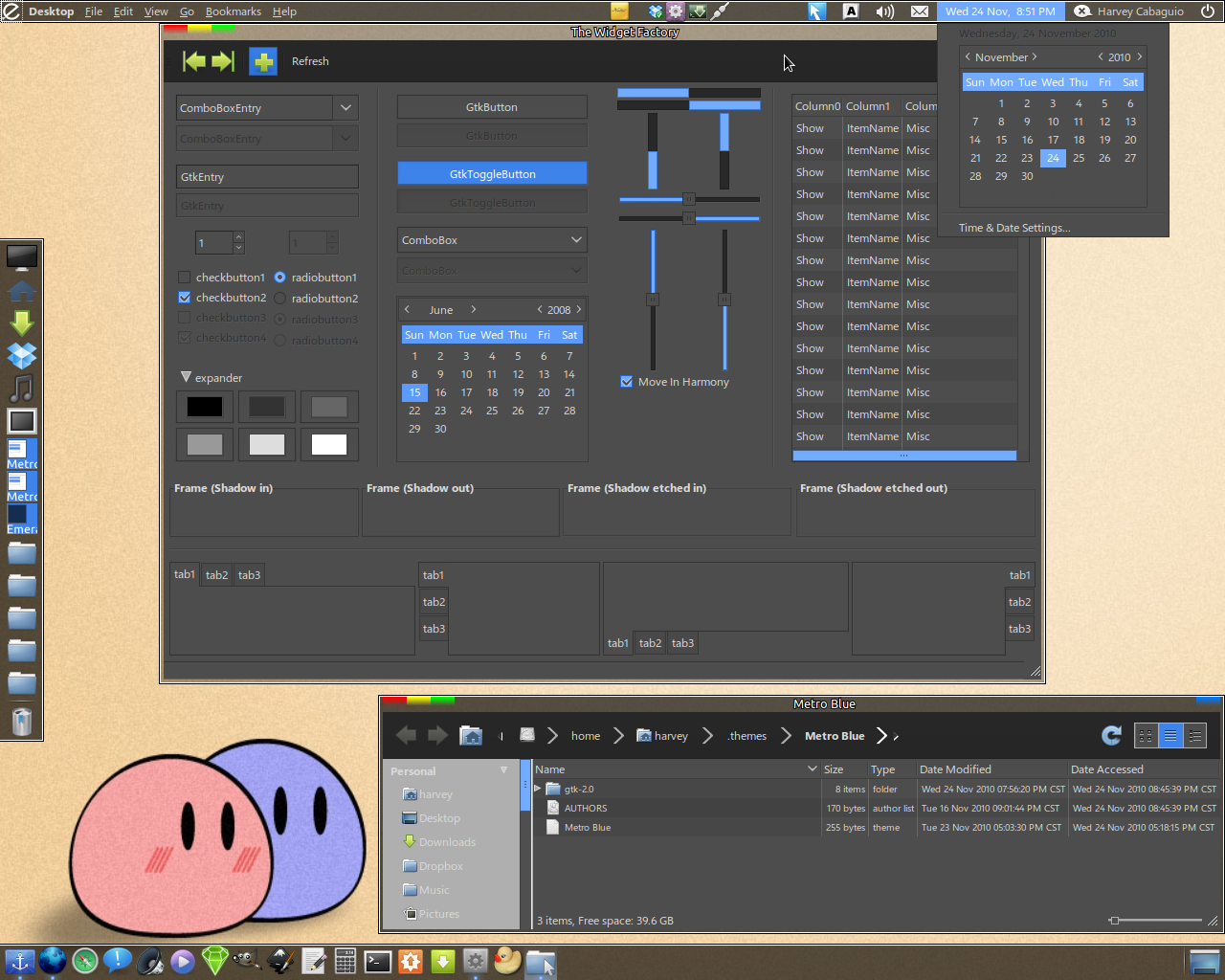Click the go-to-first arrow in Widget Factory toolbar
Image resolution: width=1225 pixels, height=980 pixels.
click(194, 61)
